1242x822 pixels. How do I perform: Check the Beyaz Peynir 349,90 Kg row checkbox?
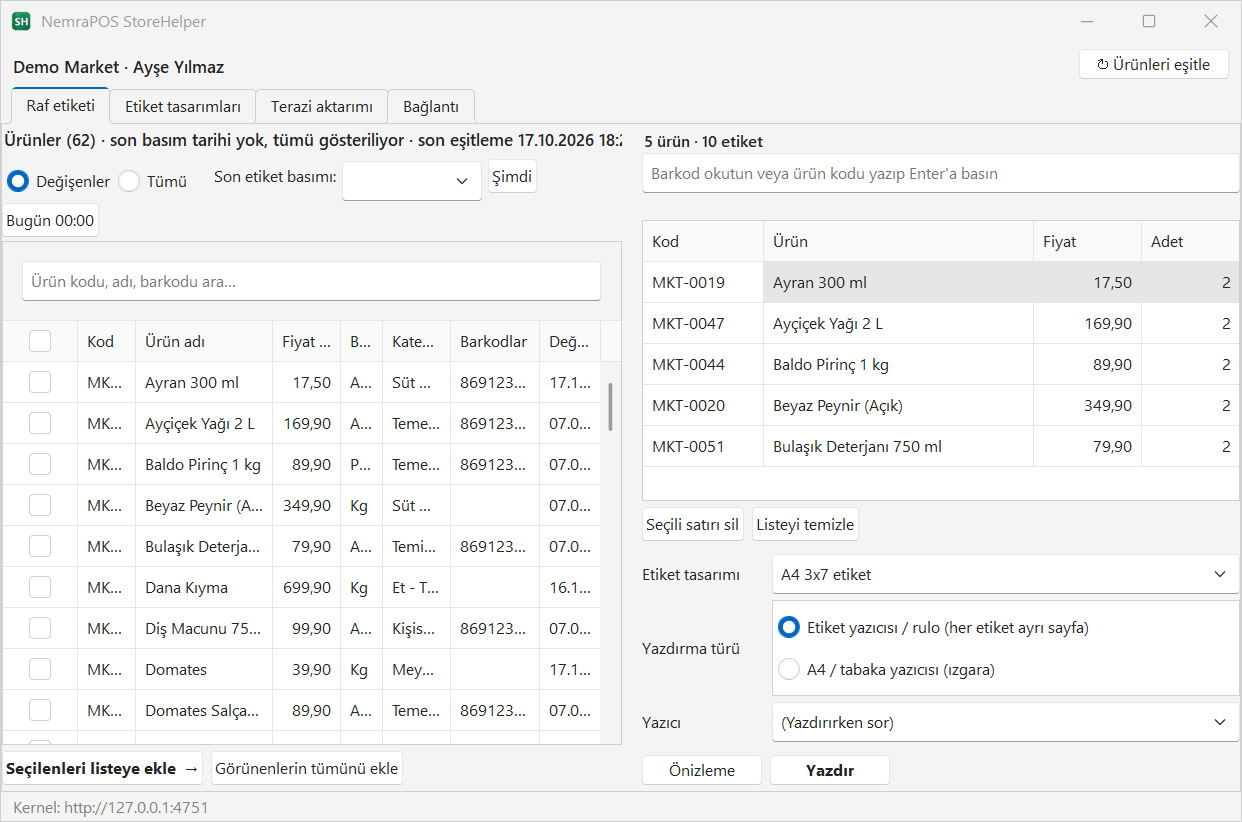click(40, 505)
